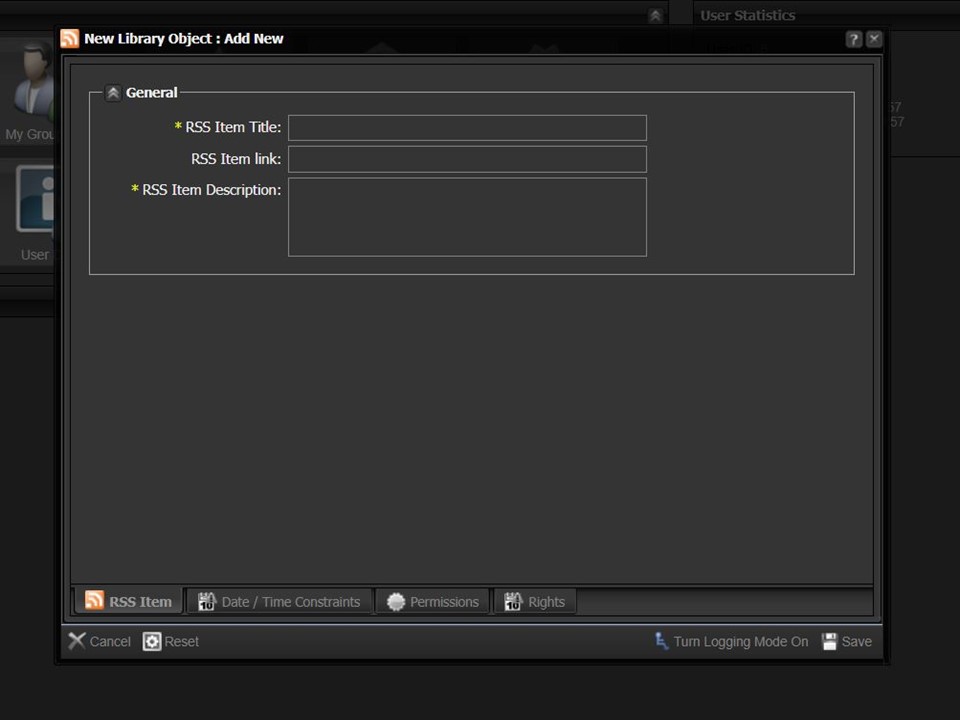Click the User Statistics heading
The width and height of the screenshot is (960, 720).
click(748, 15)
